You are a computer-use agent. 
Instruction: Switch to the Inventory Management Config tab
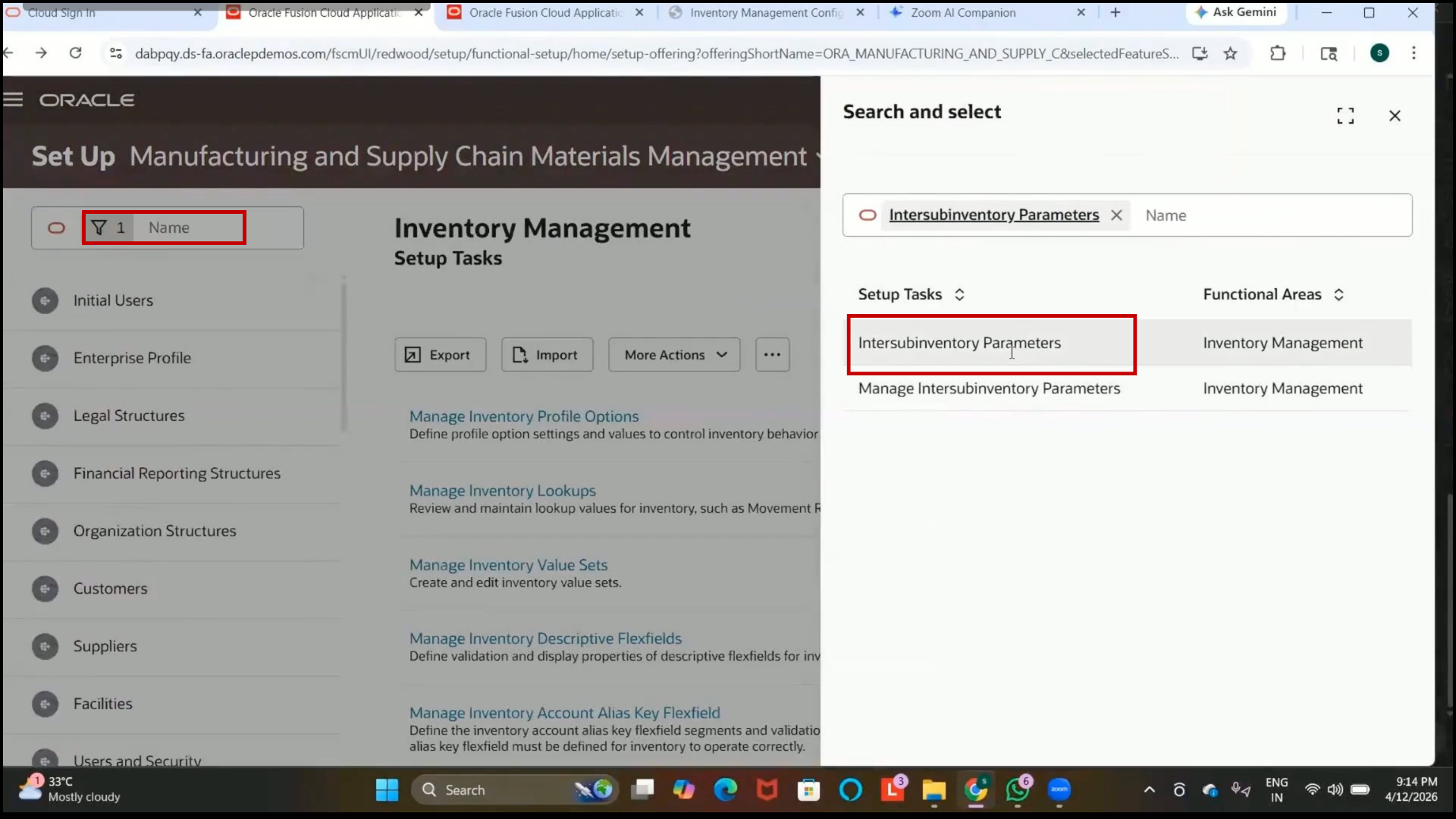point(766,13)
